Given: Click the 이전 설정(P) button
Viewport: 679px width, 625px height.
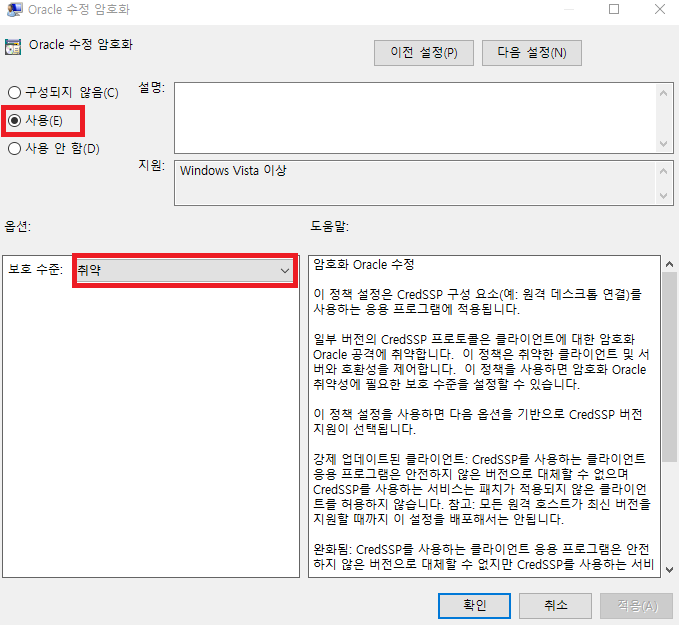Looking at the screenshot, I should 424,53.
